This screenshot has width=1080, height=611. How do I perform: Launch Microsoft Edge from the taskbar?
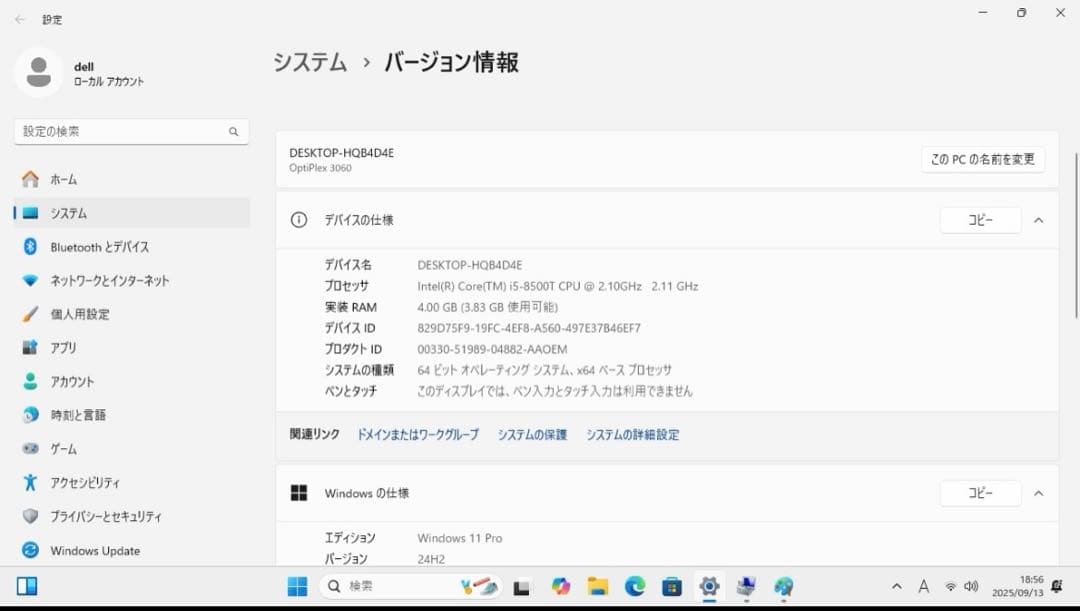pos(634,586)
